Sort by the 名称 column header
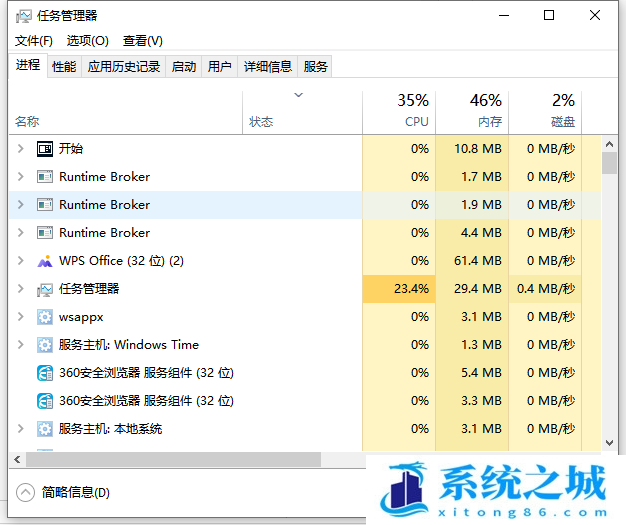The width and height of the screenshot is (626, 525). (x=125, y=113)
